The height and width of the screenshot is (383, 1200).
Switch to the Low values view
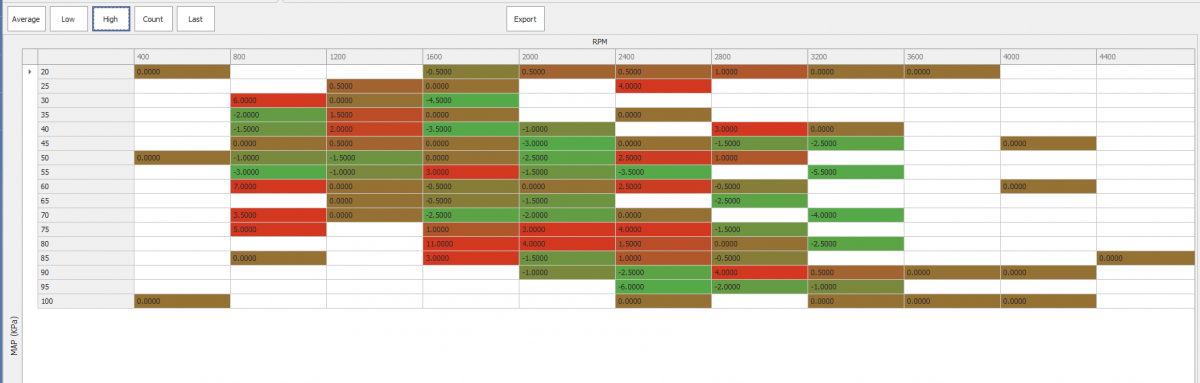[x=68, y=19]
